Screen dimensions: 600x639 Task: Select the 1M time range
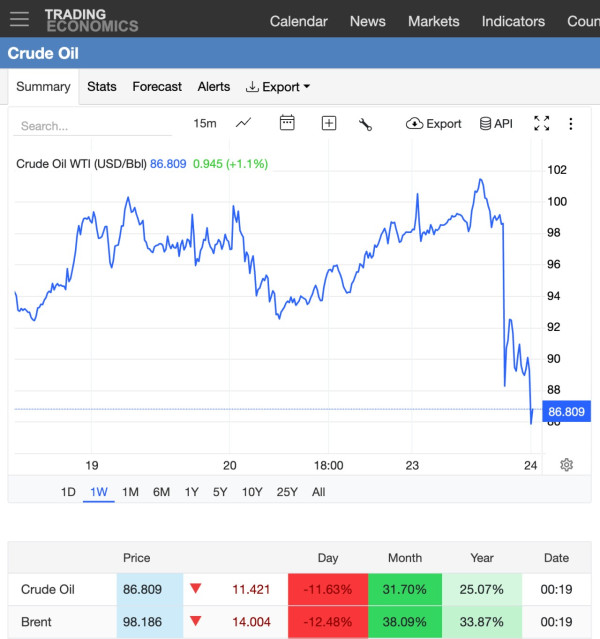click(130, 492)
